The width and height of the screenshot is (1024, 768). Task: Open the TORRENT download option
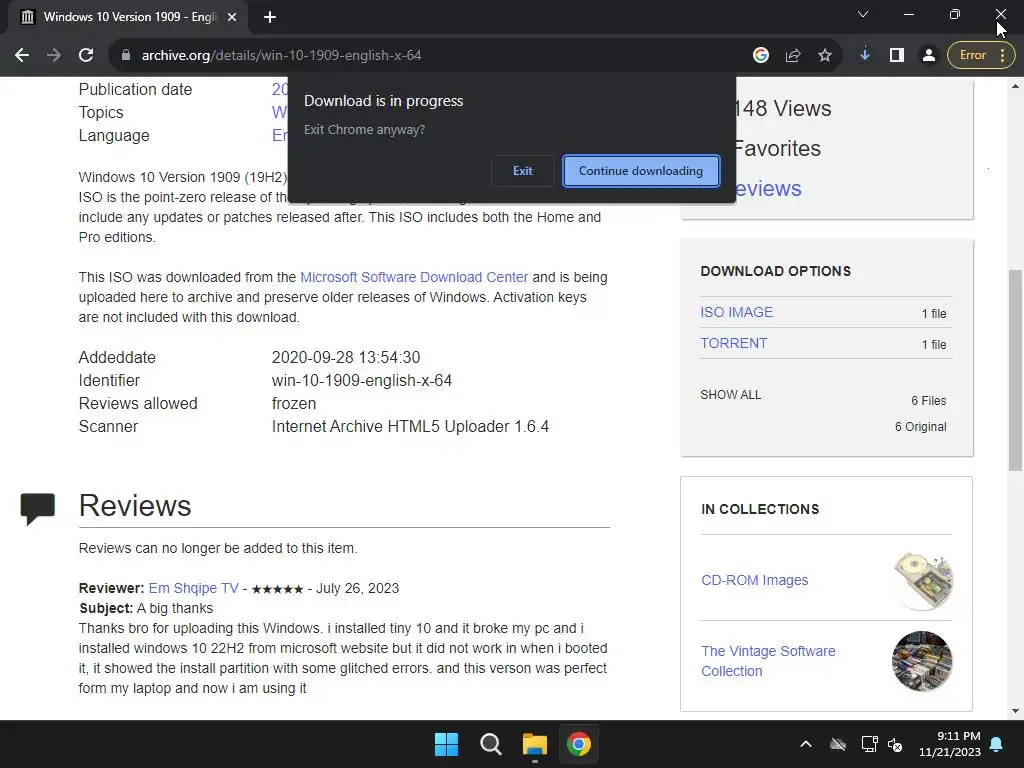[x=733, y=343]
